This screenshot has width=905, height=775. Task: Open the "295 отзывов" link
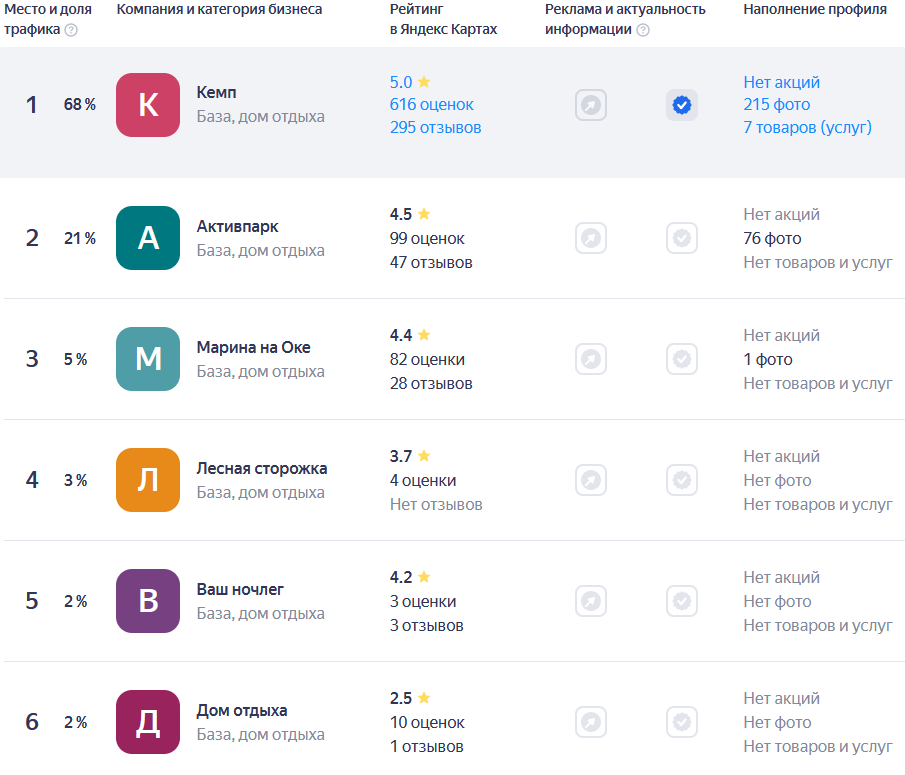[x=436, y=128]
